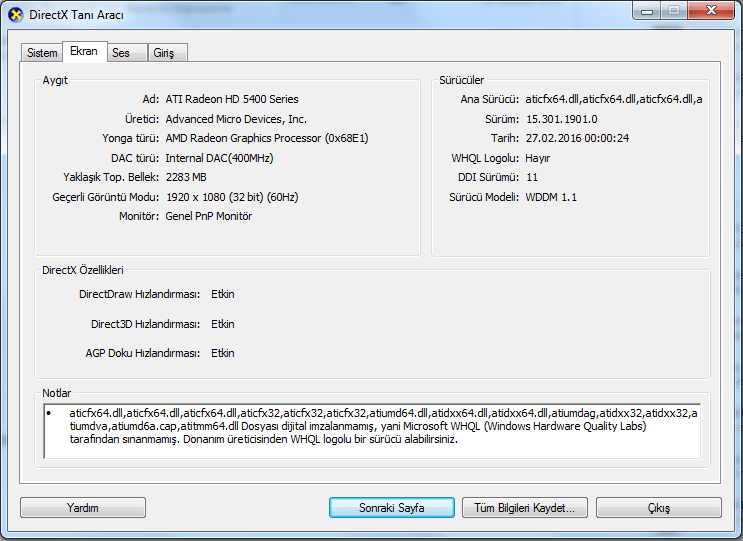
Task: Click the Çıkış button
Action: [x=659, y=508]
